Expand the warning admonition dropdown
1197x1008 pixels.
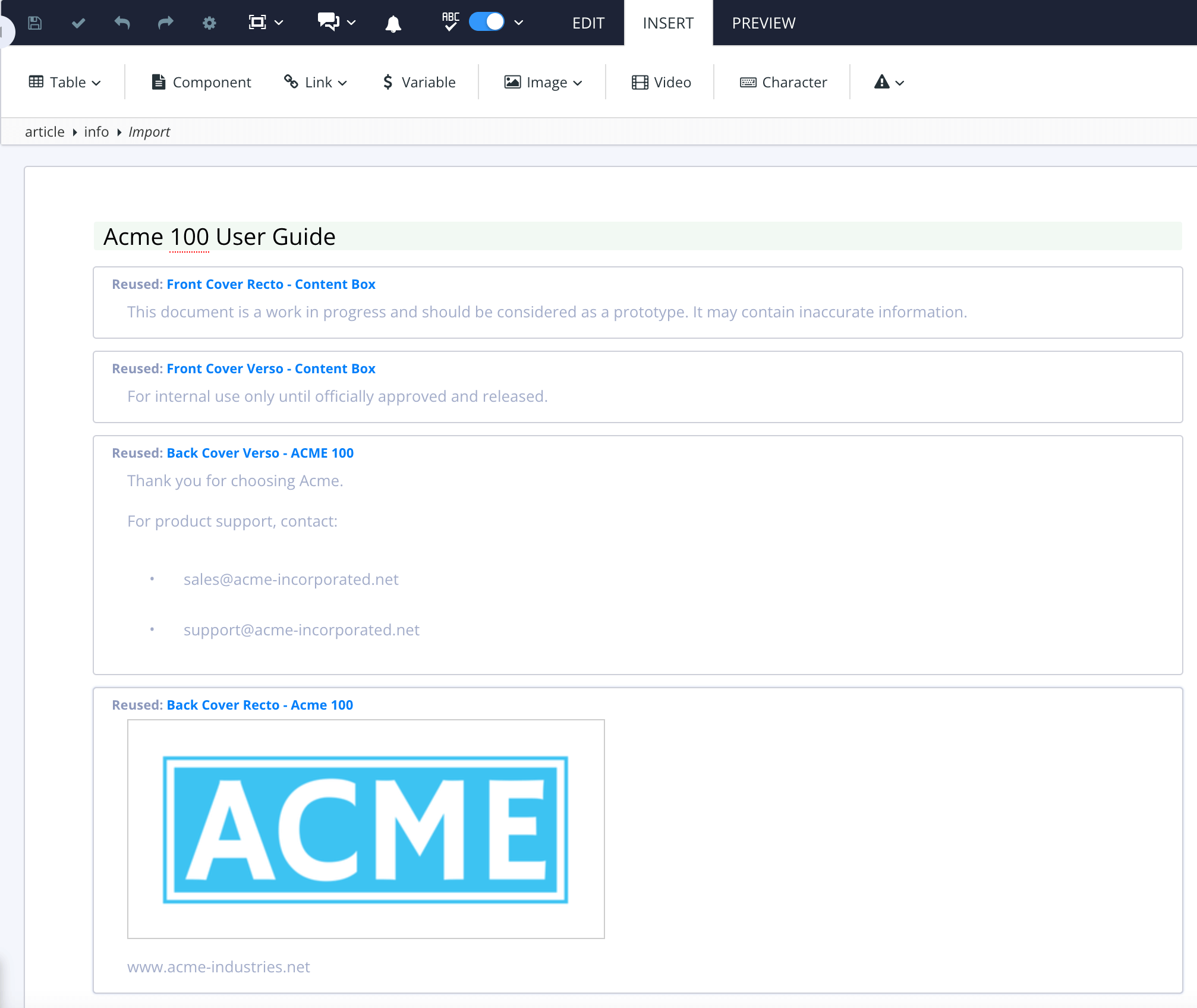click(x=889, y=82)
